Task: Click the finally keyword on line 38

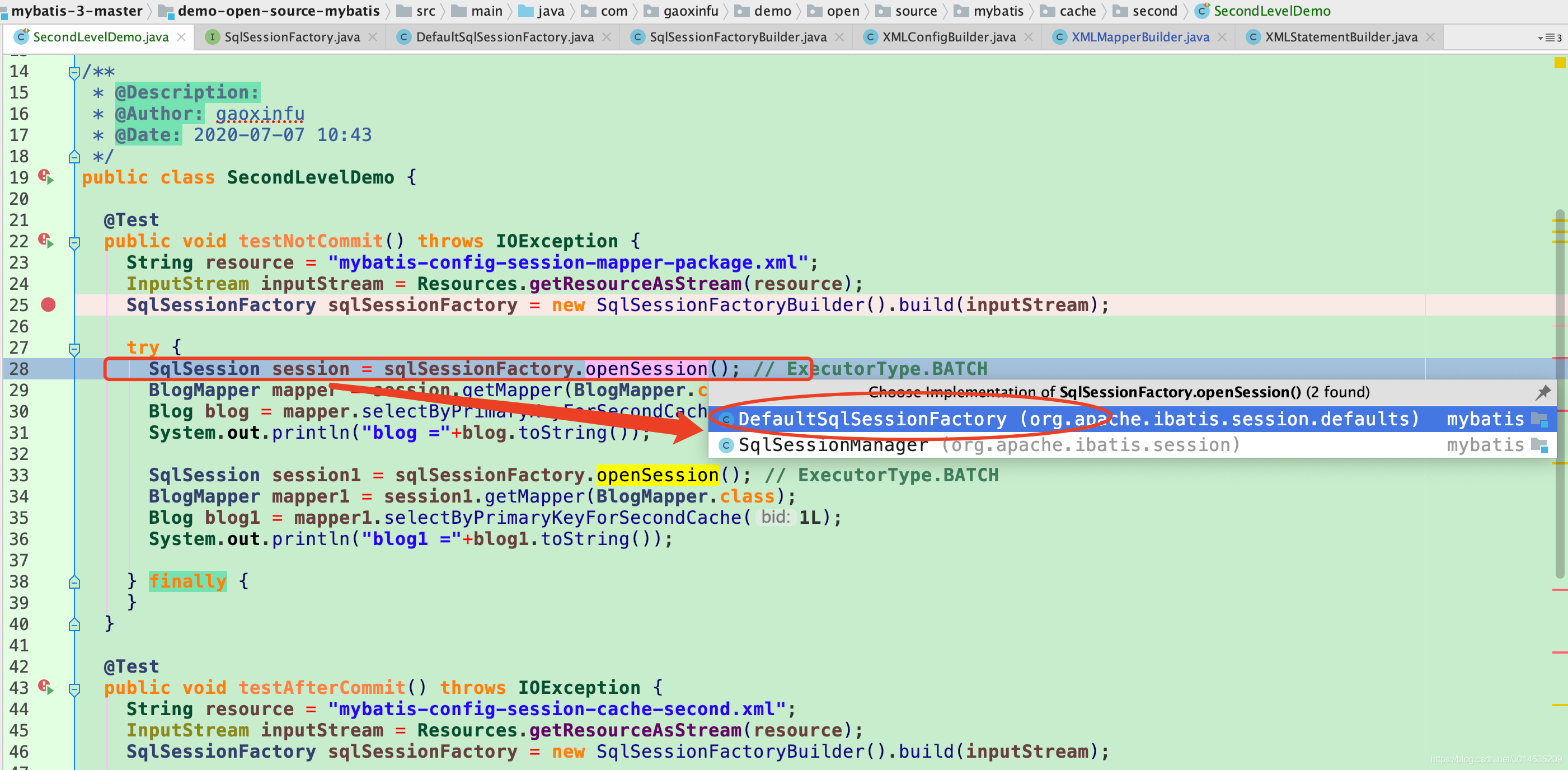Action: coord(187,581)
